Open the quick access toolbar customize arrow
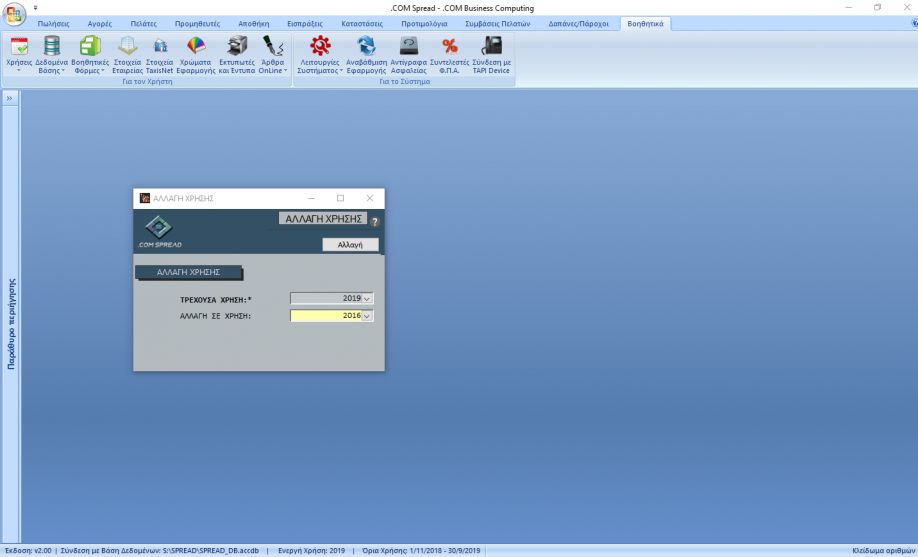918x557 pixels. pyautogui.click(x=35, y=8)
